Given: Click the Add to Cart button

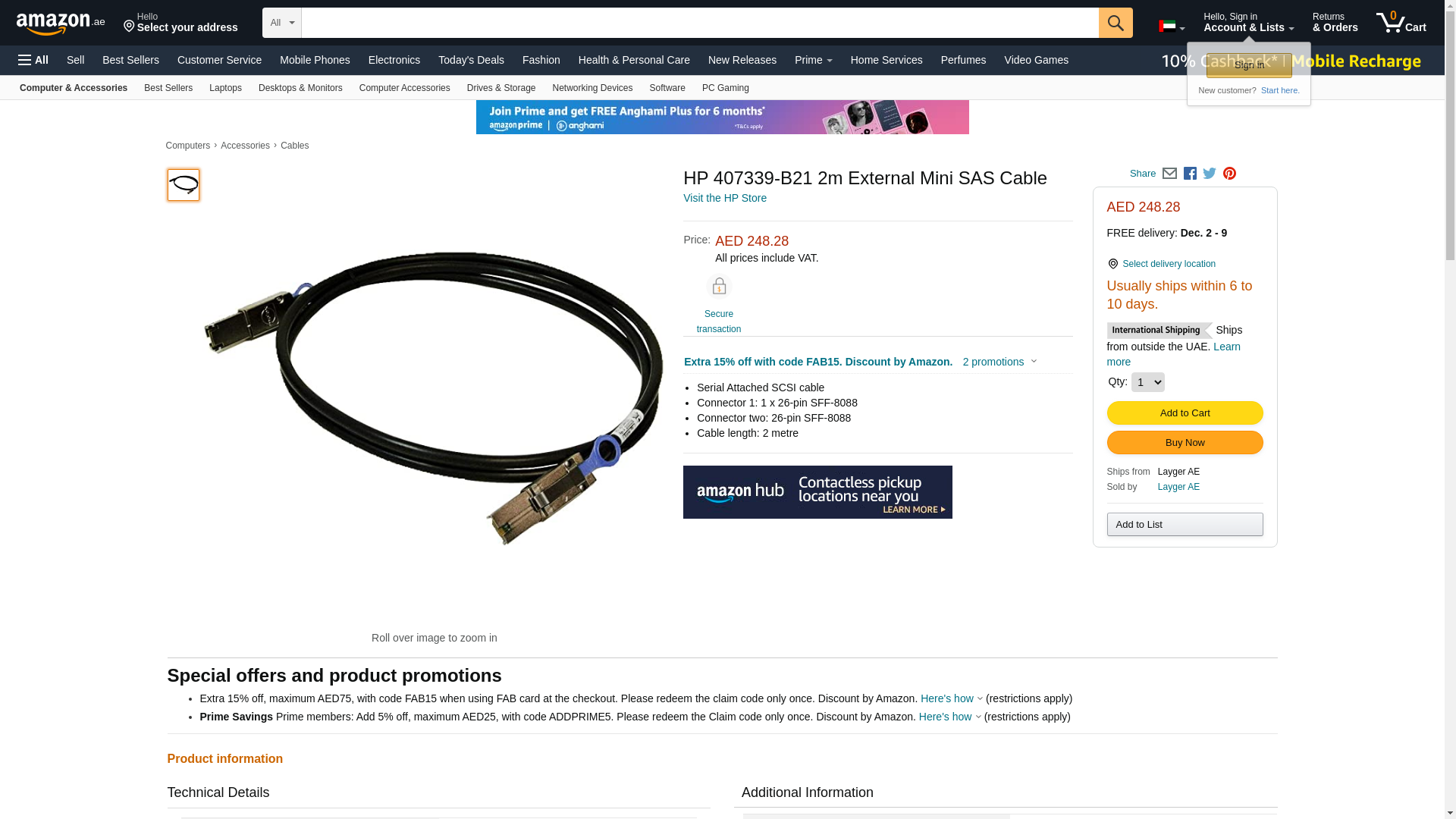Looking at the screenshot, I should [x=1185, y=413].
